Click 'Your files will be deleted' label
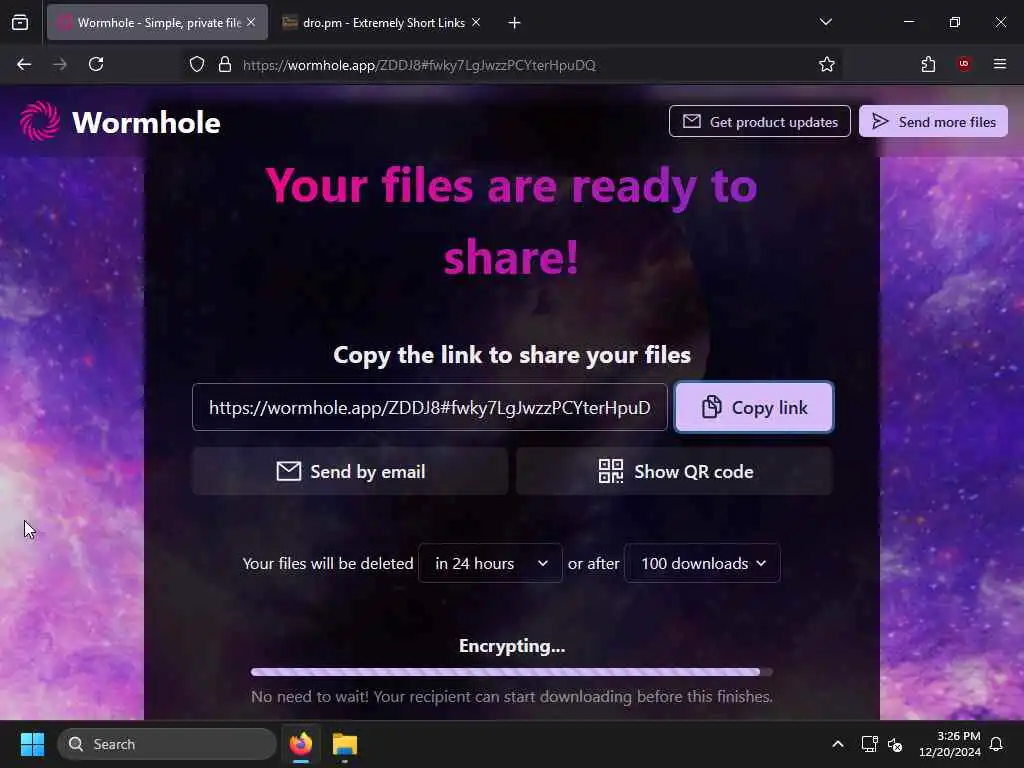The width and height of the screenshot is (1024, 768). (328, 563)
